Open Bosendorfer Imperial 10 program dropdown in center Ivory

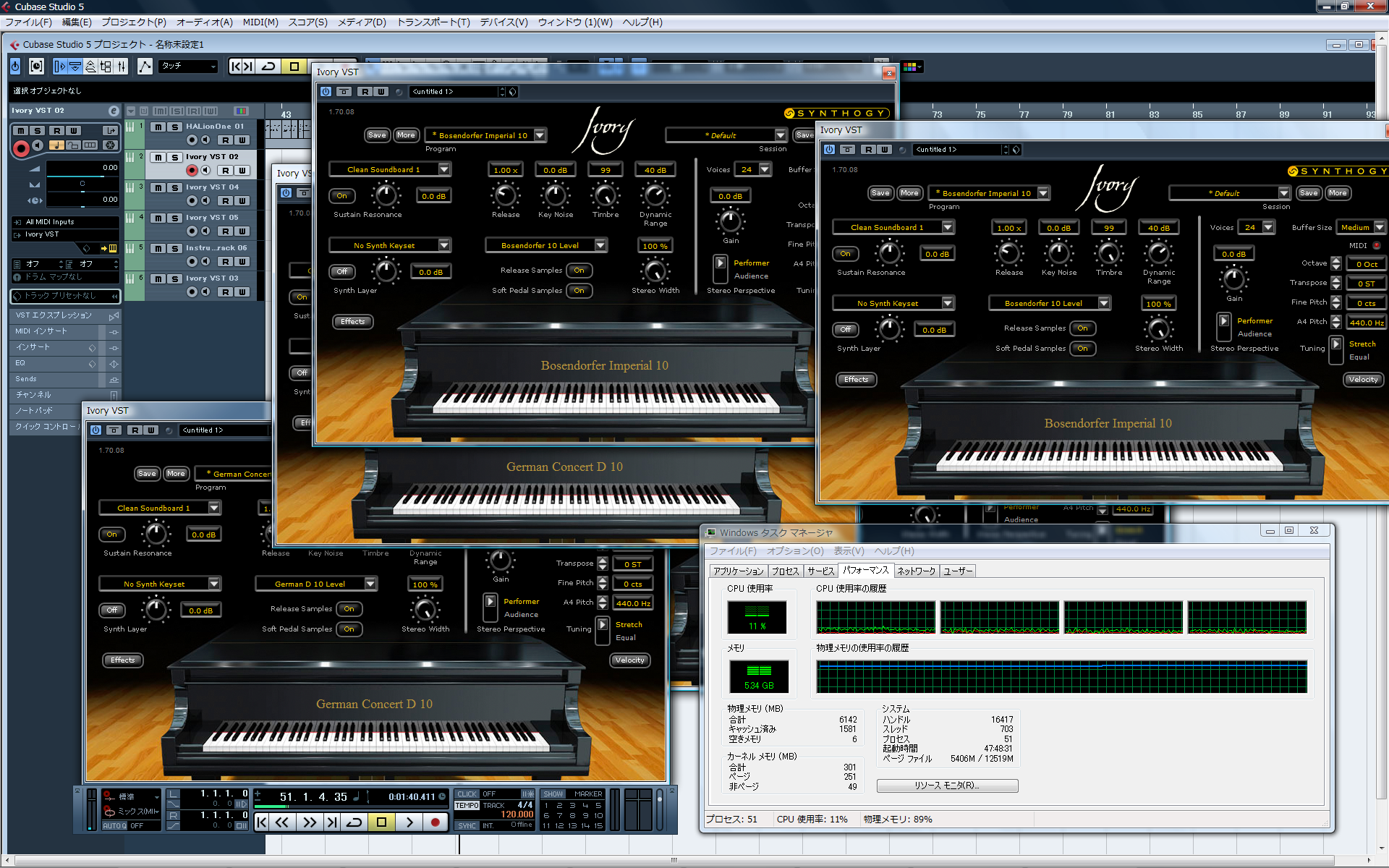(540, 135)
